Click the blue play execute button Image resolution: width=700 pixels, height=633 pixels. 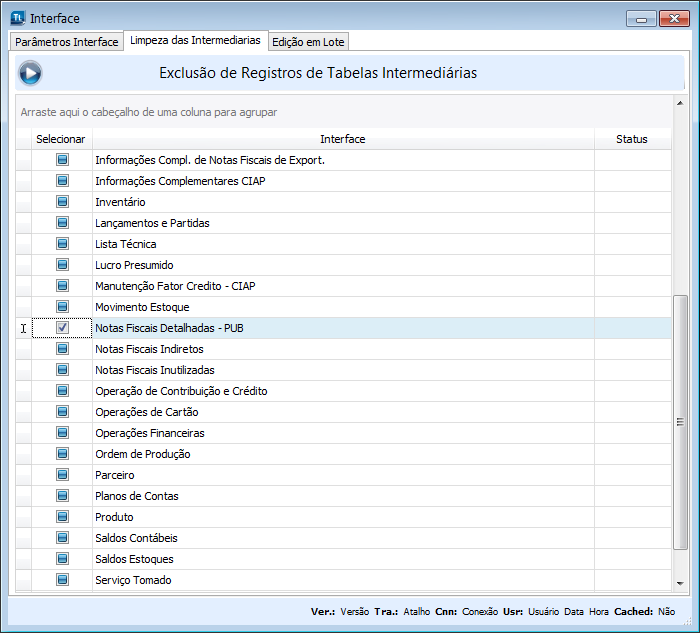click(x=31, y=73)
